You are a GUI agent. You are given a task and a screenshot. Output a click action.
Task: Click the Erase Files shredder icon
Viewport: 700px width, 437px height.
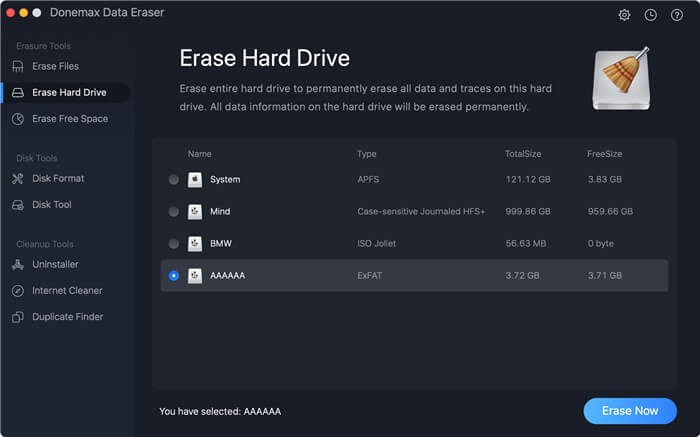(x=18, y=67)
